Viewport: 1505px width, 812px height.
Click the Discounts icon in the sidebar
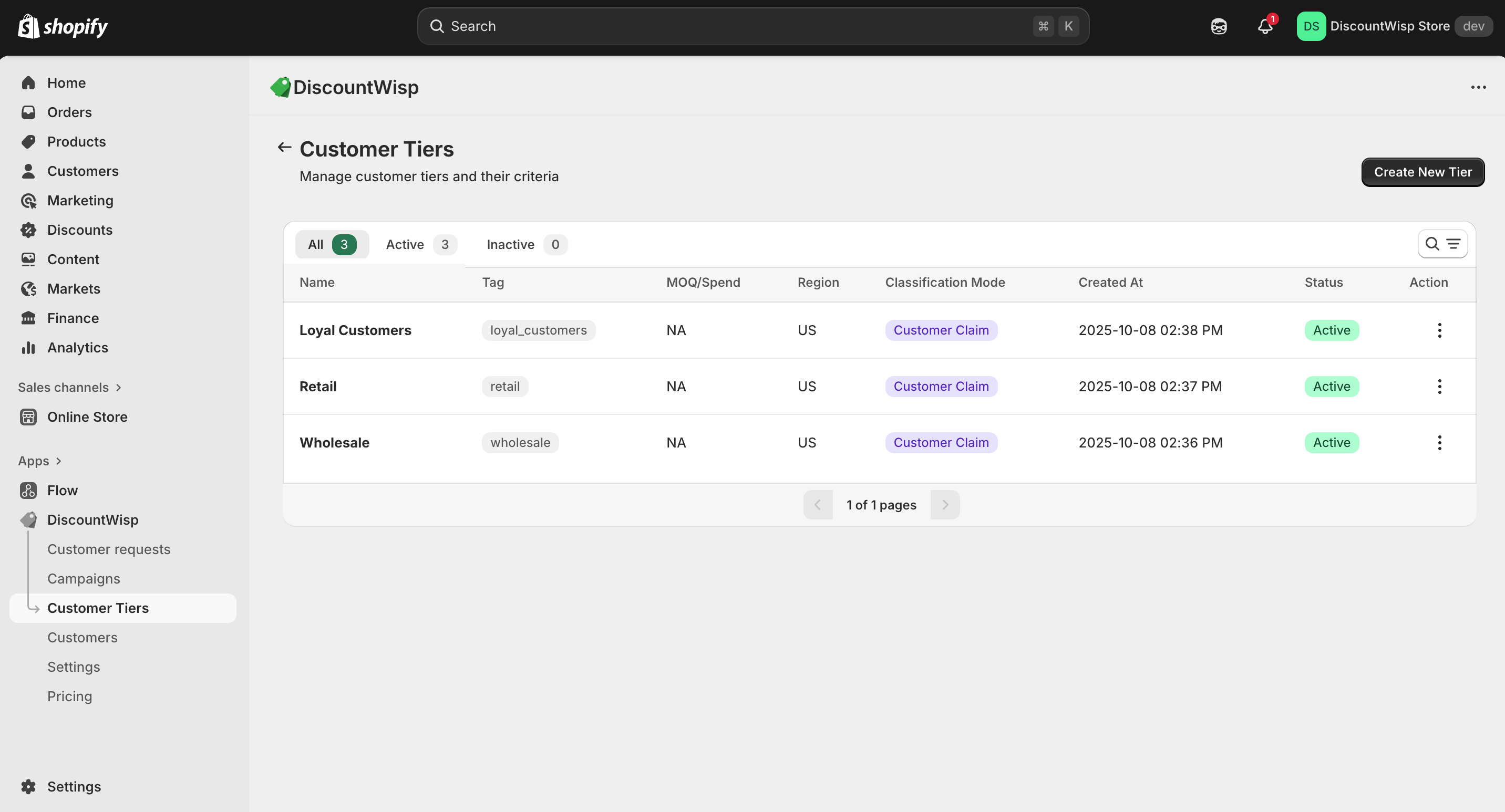(28, 230)
